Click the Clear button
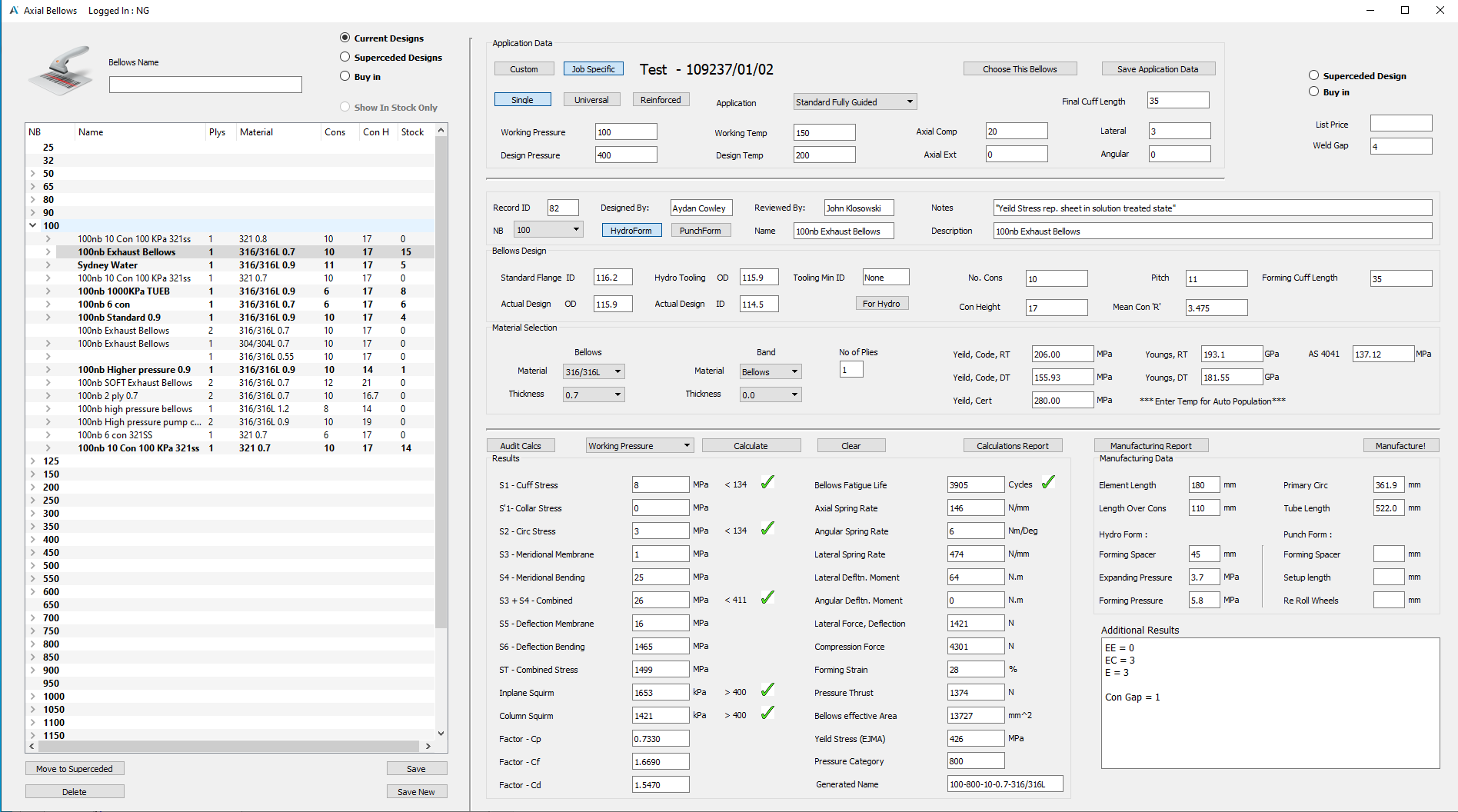 (850, 445)
